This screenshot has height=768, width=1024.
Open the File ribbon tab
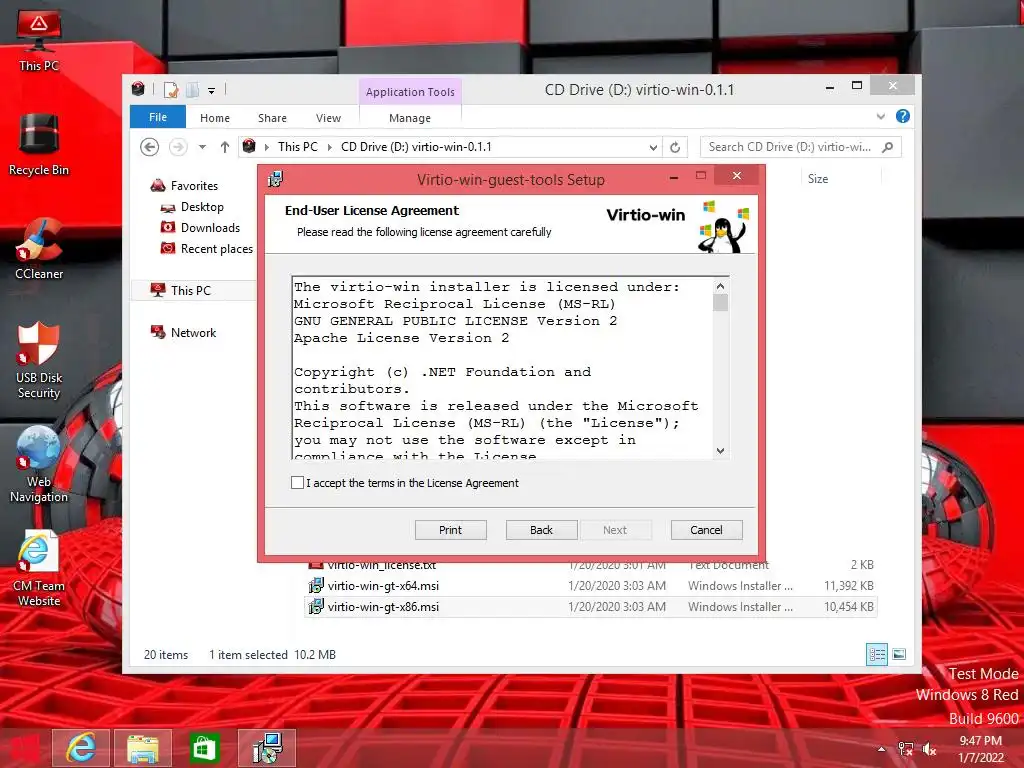157,117
